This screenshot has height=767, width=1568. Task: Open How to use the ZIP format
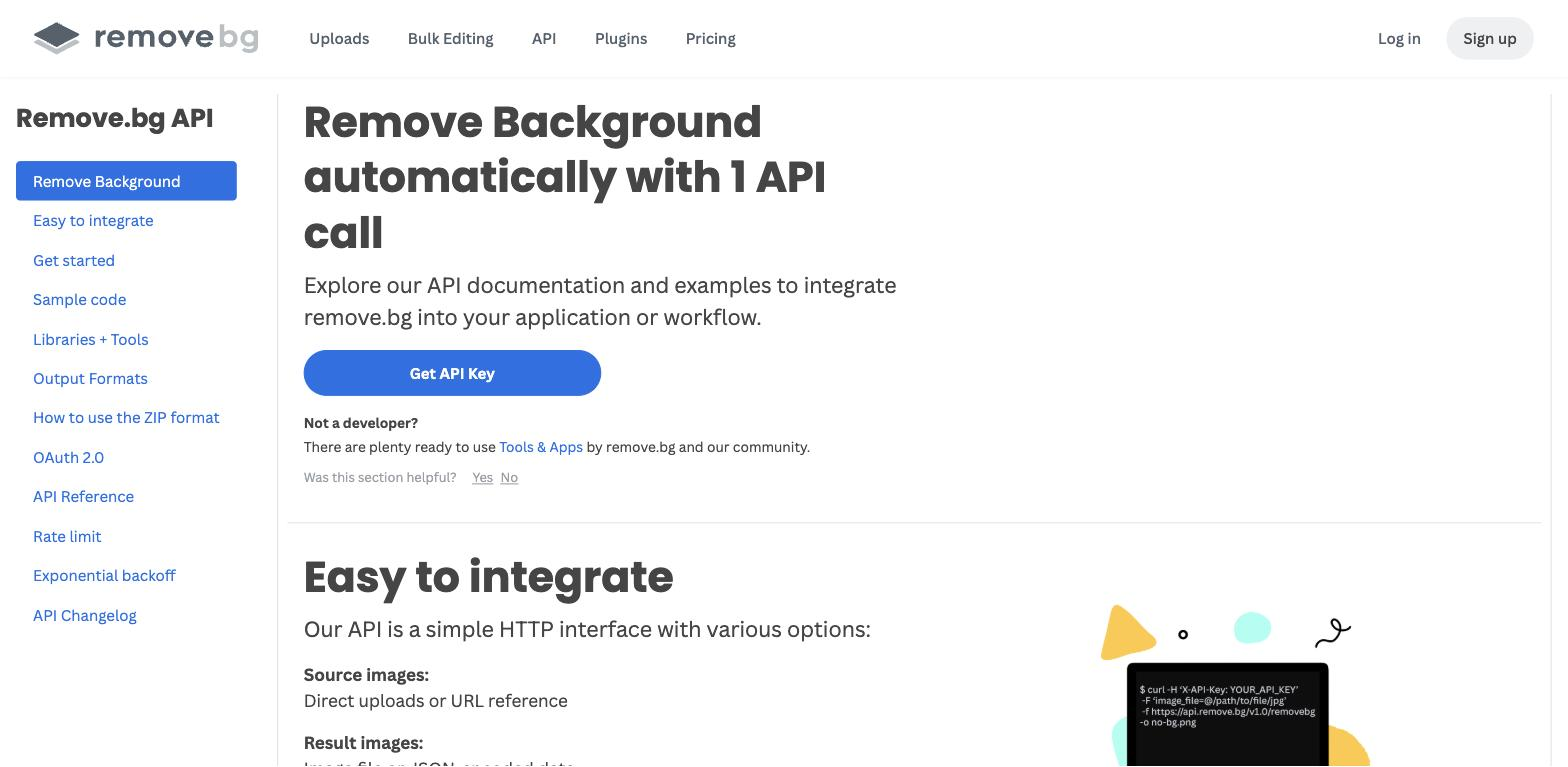click(126, 417)
